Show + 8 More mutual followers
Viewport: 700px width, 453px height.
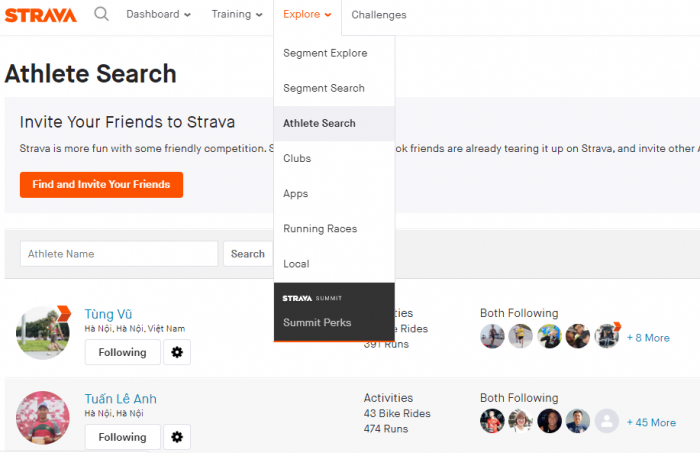(x=648, y=338)
